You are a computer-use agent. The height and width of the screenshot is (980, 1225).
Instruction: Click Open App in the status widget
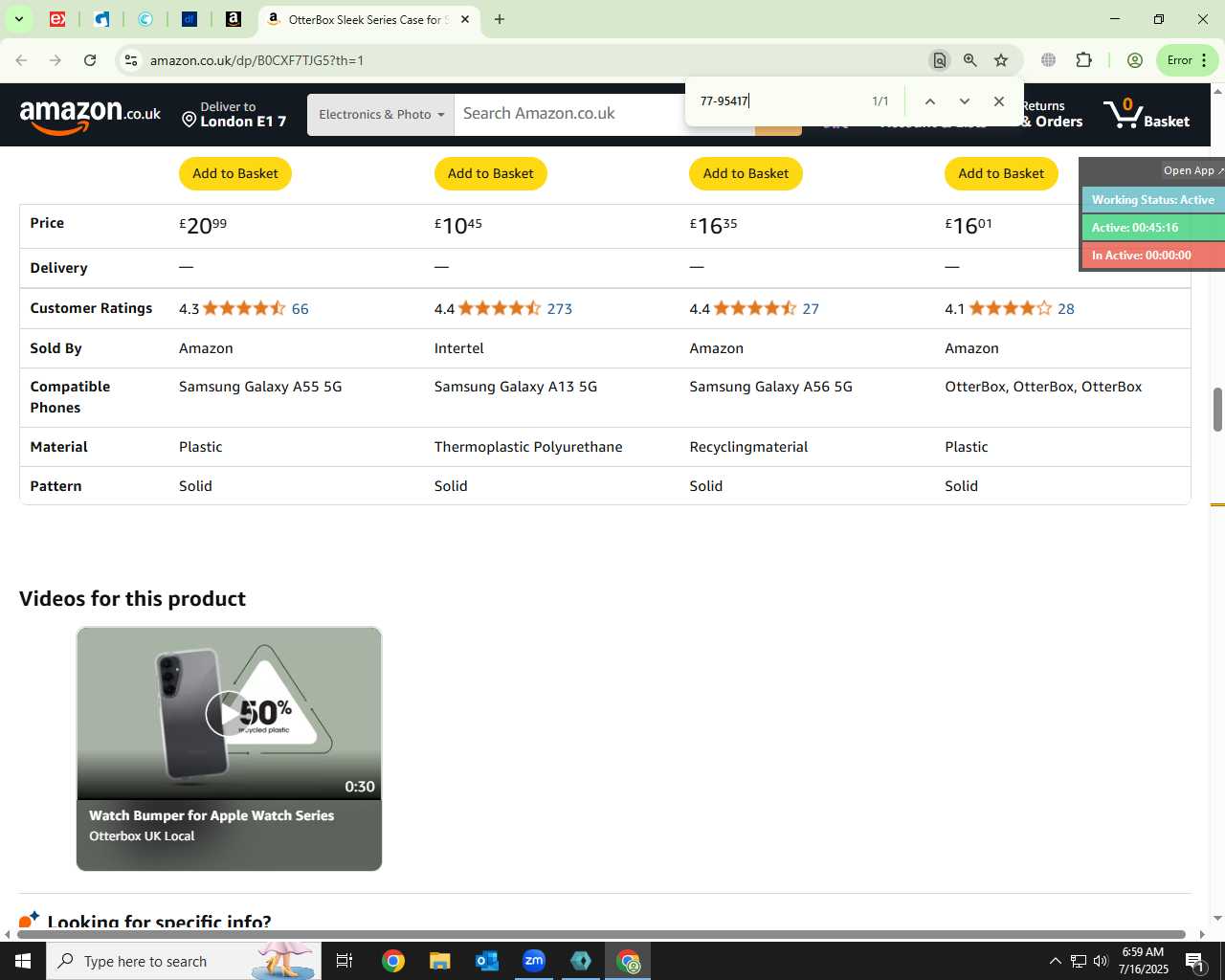[x=1192, y=170]
